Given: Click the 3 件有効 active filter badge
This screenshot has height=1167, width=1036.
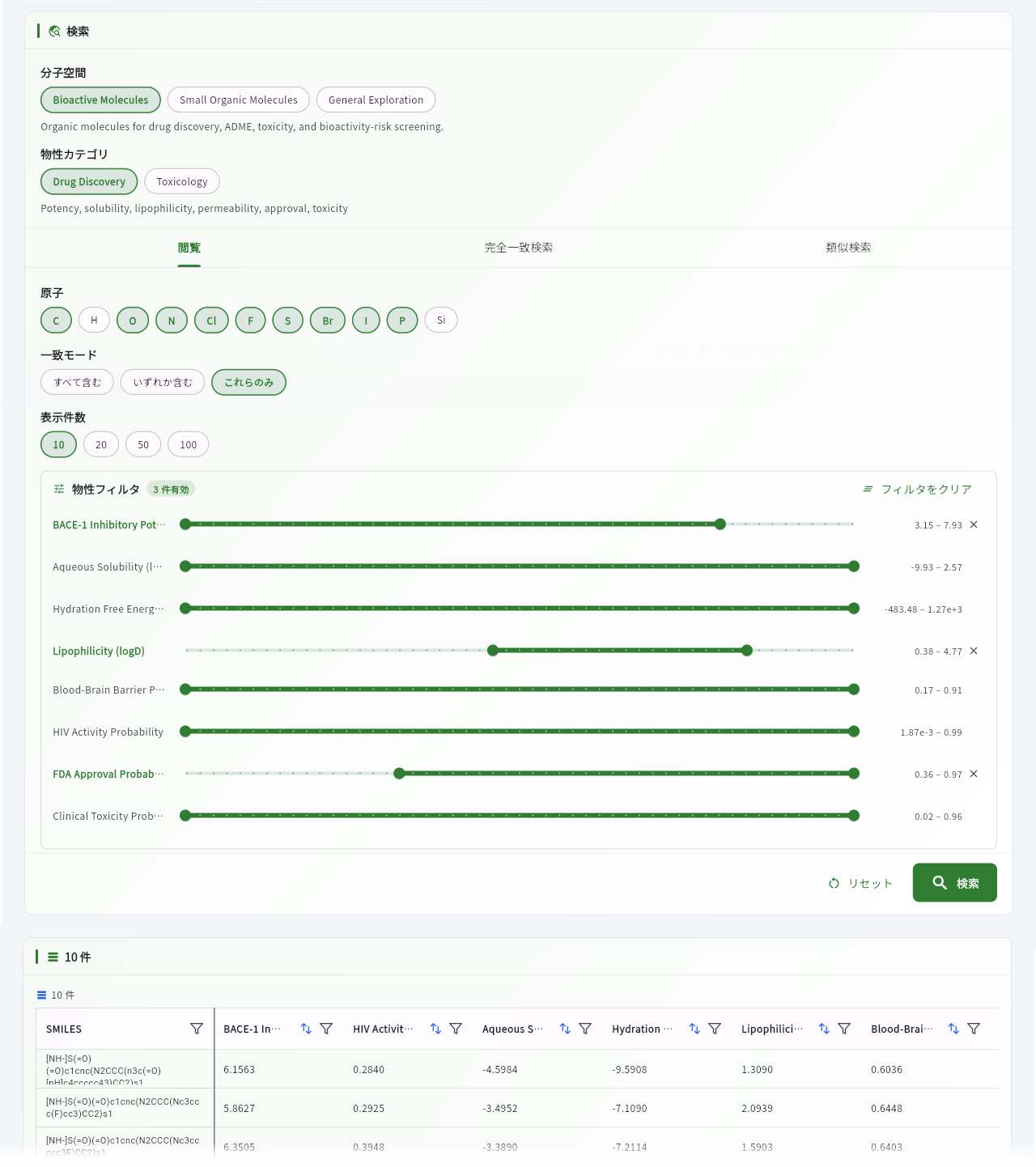Looking at the screenshot, I should pyautogui.click(x=171, y=490).
